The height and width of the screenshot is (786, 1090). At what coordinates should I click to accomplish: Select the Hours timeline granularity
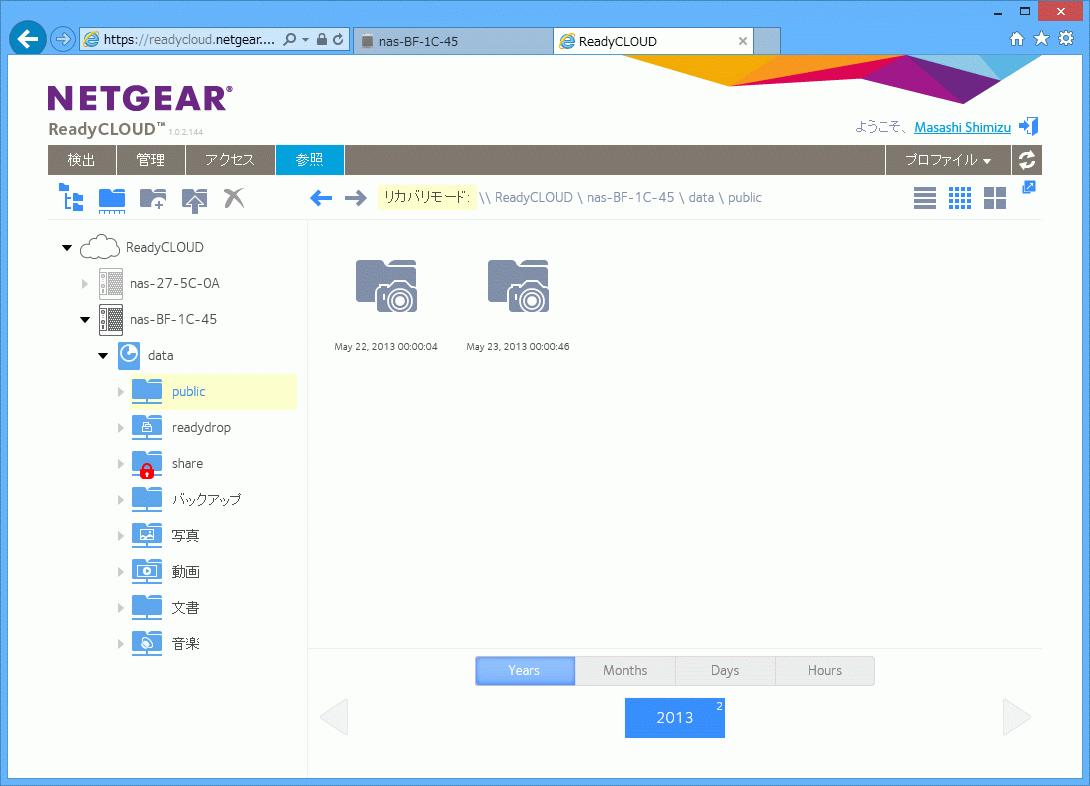pos(825,671)
